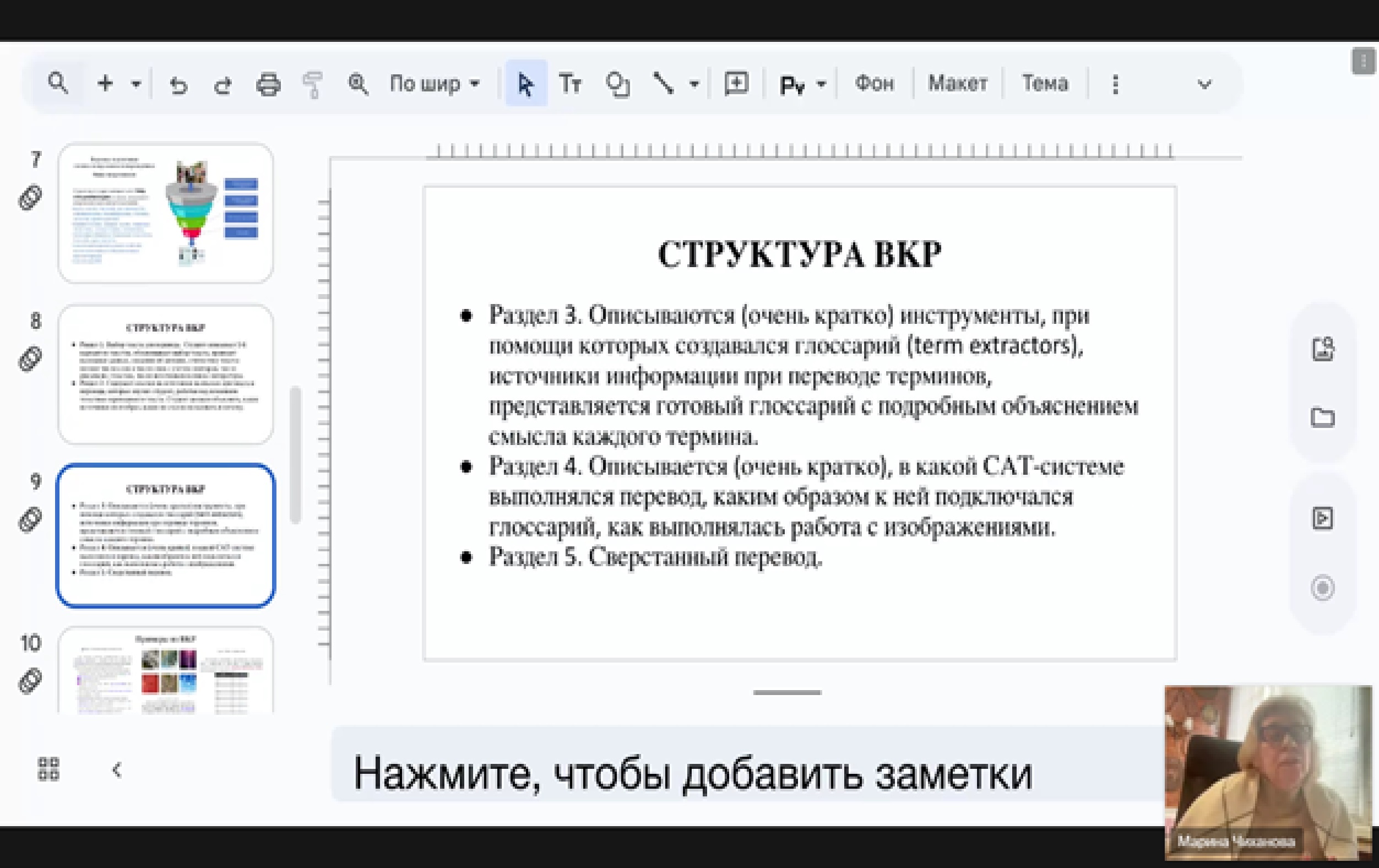Image resolution: width=1379 pixels, height=868 pixels.
Task: Click the record circle in side panel
Action: [1322, 588]
